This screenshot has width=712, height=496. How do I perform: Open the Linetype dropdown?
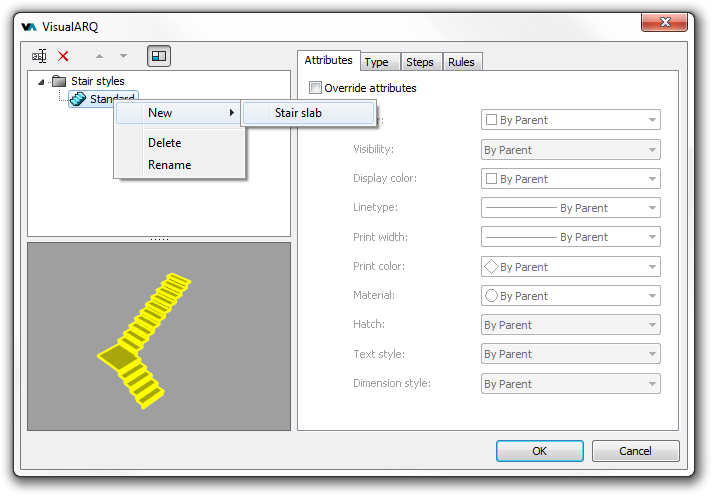click(x=570, y=208)
